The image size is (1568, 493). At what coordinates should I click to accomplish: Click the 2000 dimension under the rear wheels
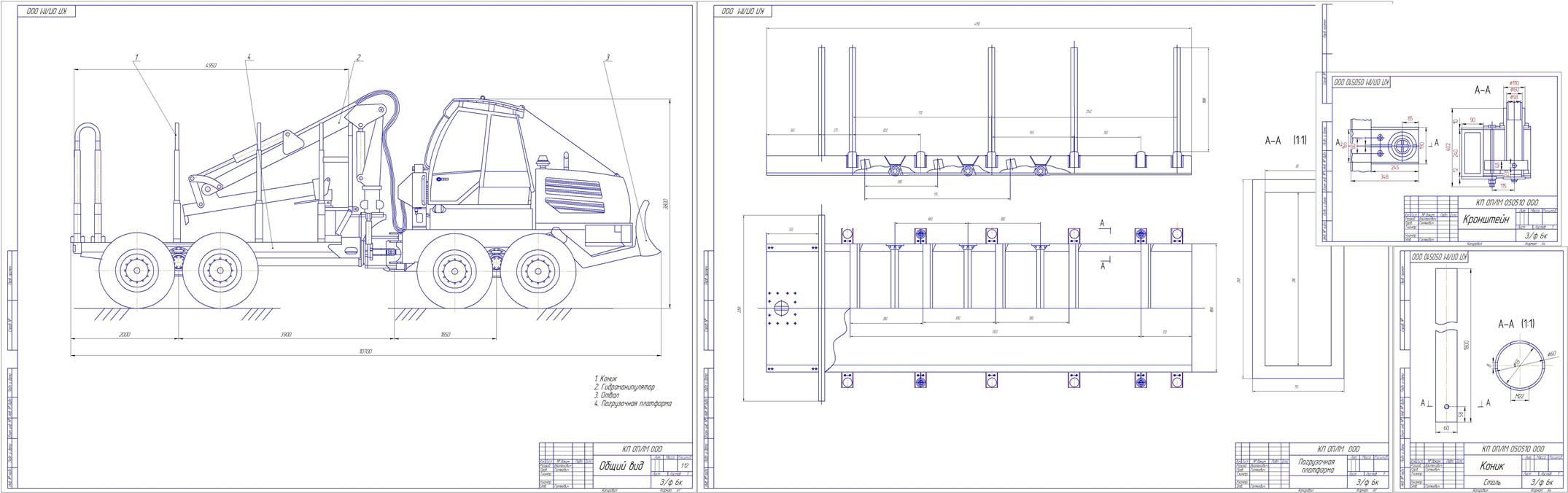pos(124,335)
